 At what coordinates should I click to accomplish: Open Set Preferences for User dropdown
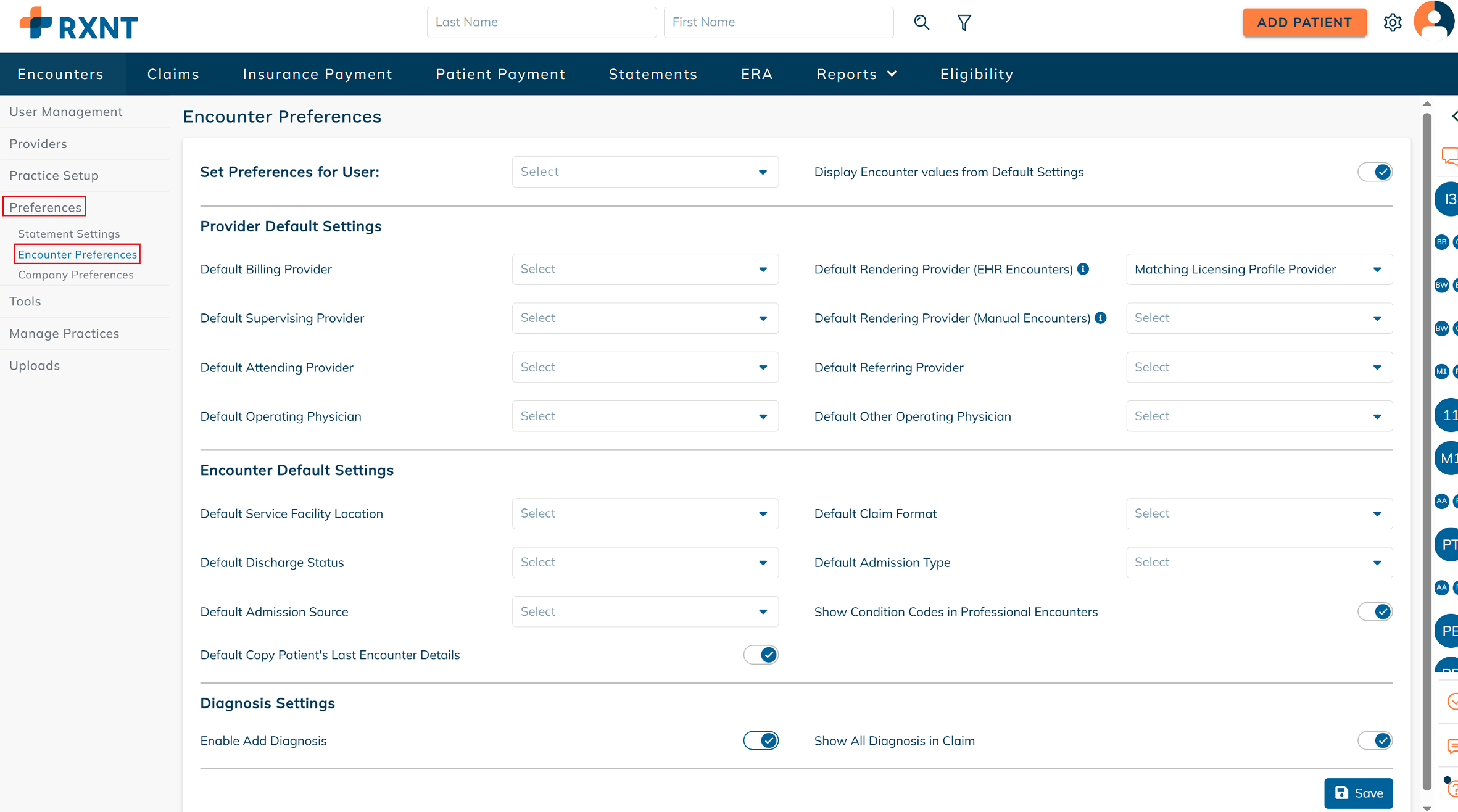coord(645,172)
